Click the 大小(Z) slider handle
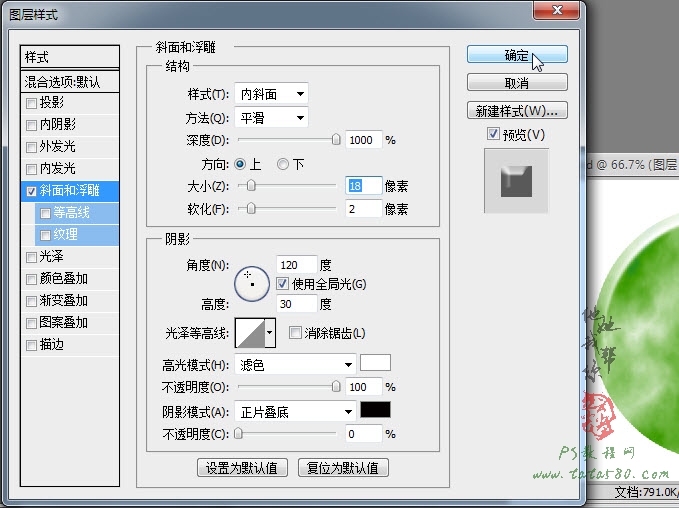679x508 pixels. point(251,186)
